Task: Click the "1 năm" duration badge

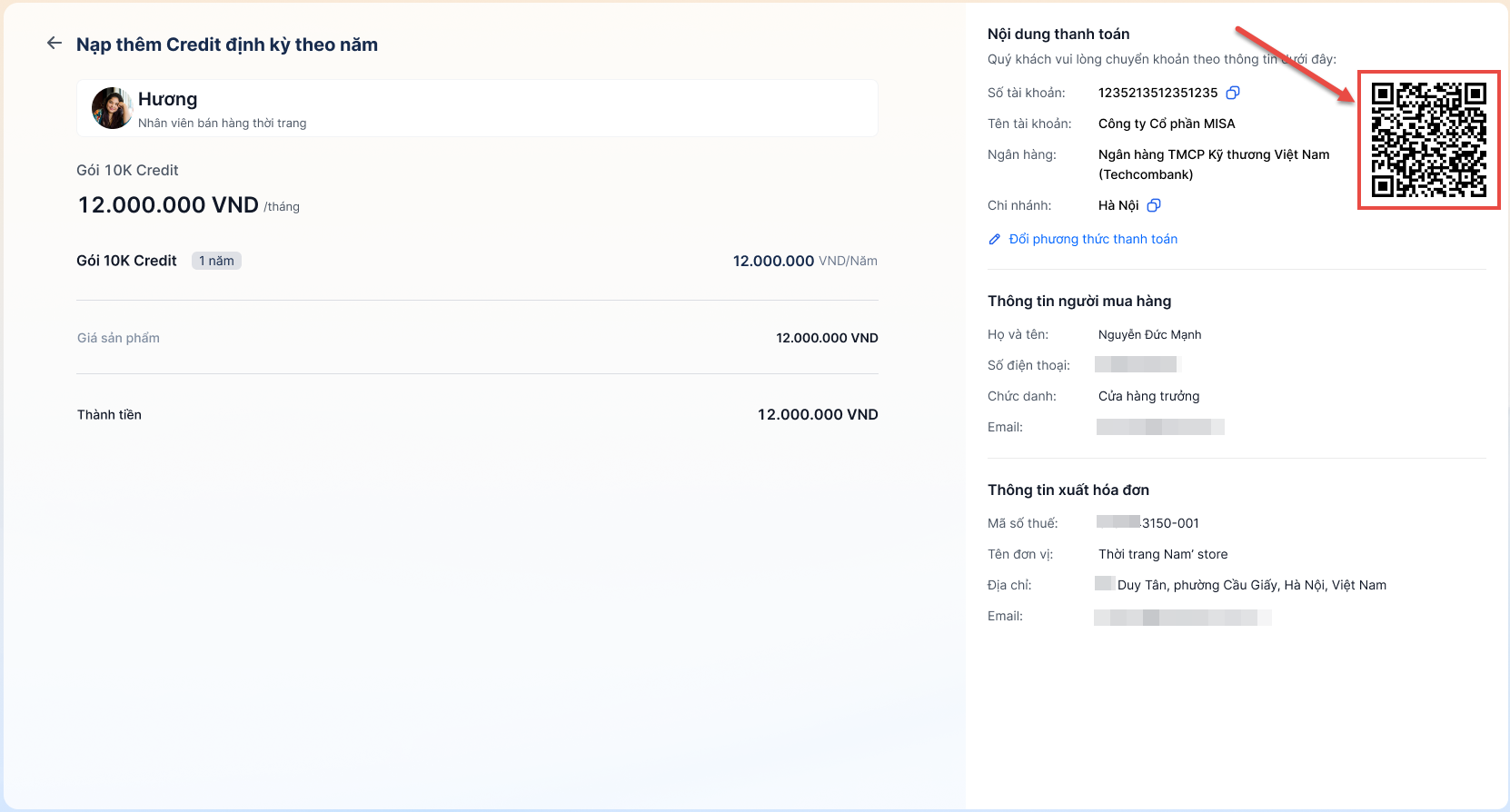Action: pyautogui.click(x=216, y=261)
